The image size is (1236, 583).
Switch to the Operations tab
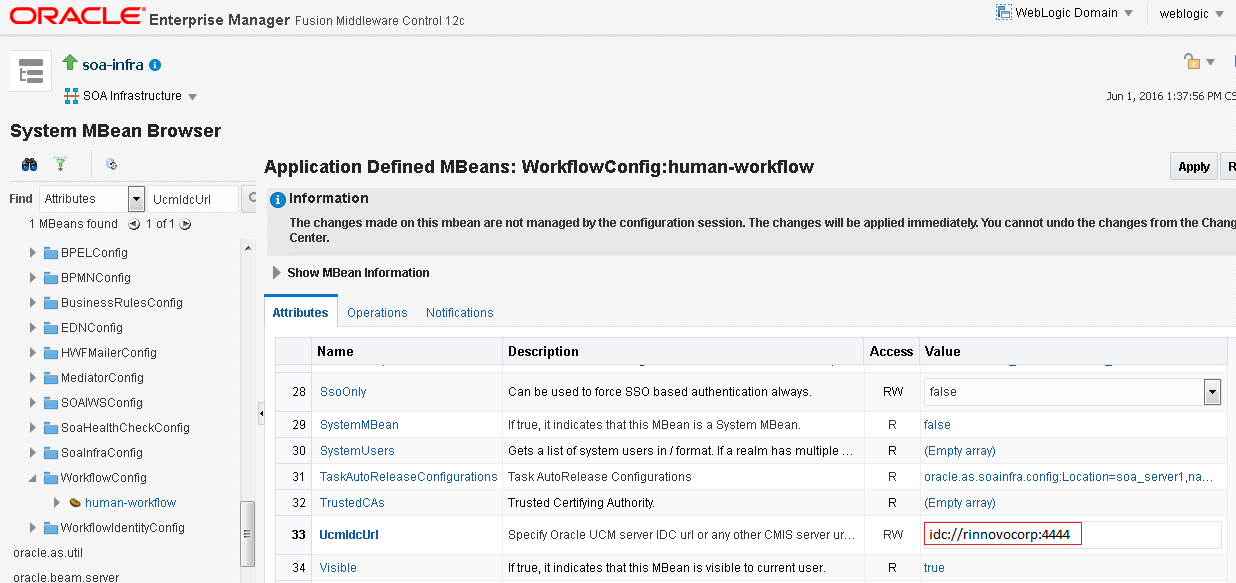point(377,312)
